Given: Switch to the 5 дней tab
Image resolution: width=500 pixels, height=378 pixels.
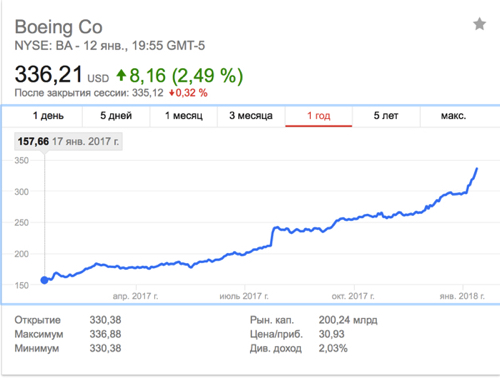Looking at the screenshot, I should click(116, 116).
